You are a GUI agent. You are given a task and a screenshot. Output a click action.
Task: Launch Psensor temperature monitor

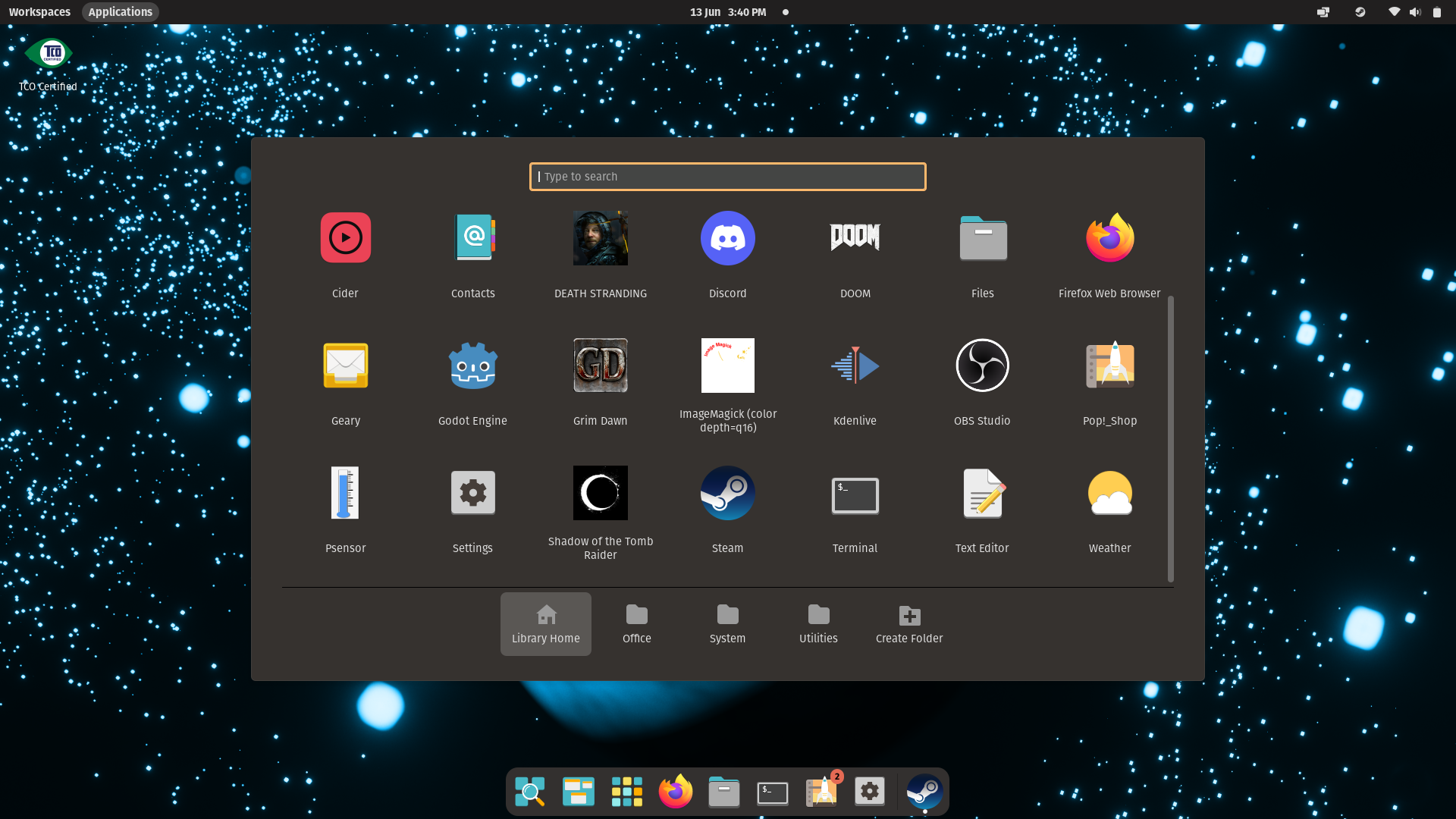pyautogui.click(x=346, y=492)
